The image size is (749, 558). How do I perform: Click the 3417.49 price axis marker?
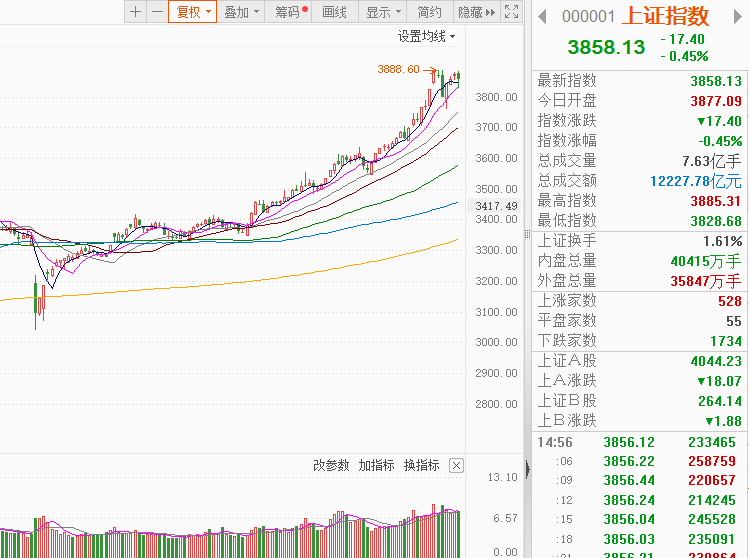(495, 206)
